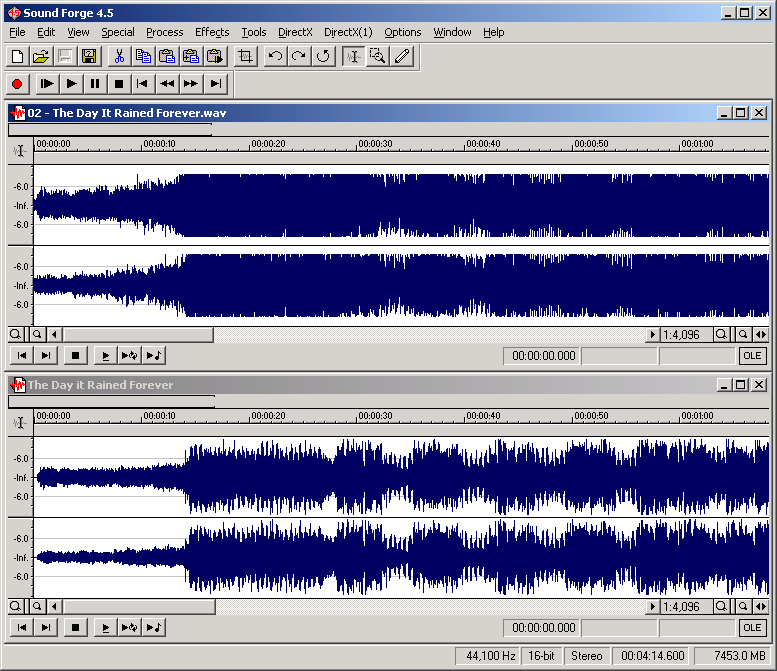Play Normal in lower window playbar
Image resolution: width=777 pixels, height=671 pixels.
click(105, 627)
